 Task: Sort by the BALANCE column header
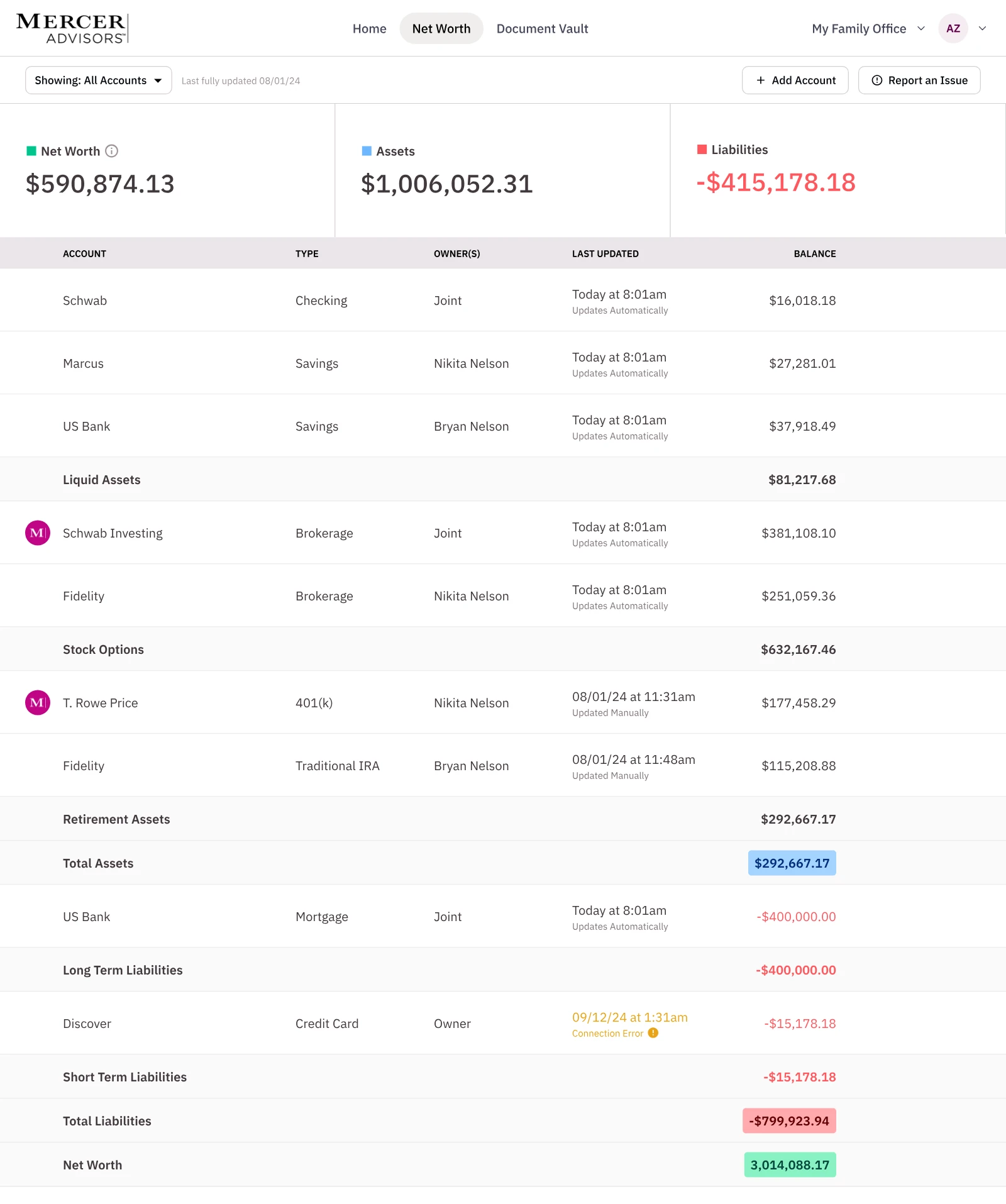tap(815, 253)
